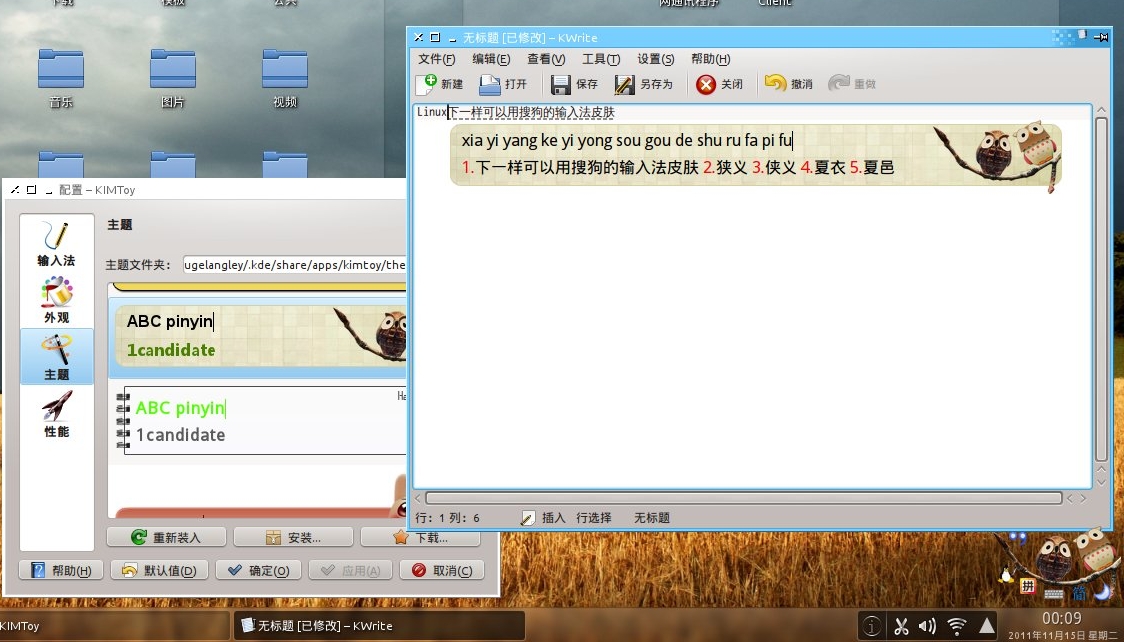Choose 另存为 to save as
This screenshot has width=1124, height=642.
point(644,84)
